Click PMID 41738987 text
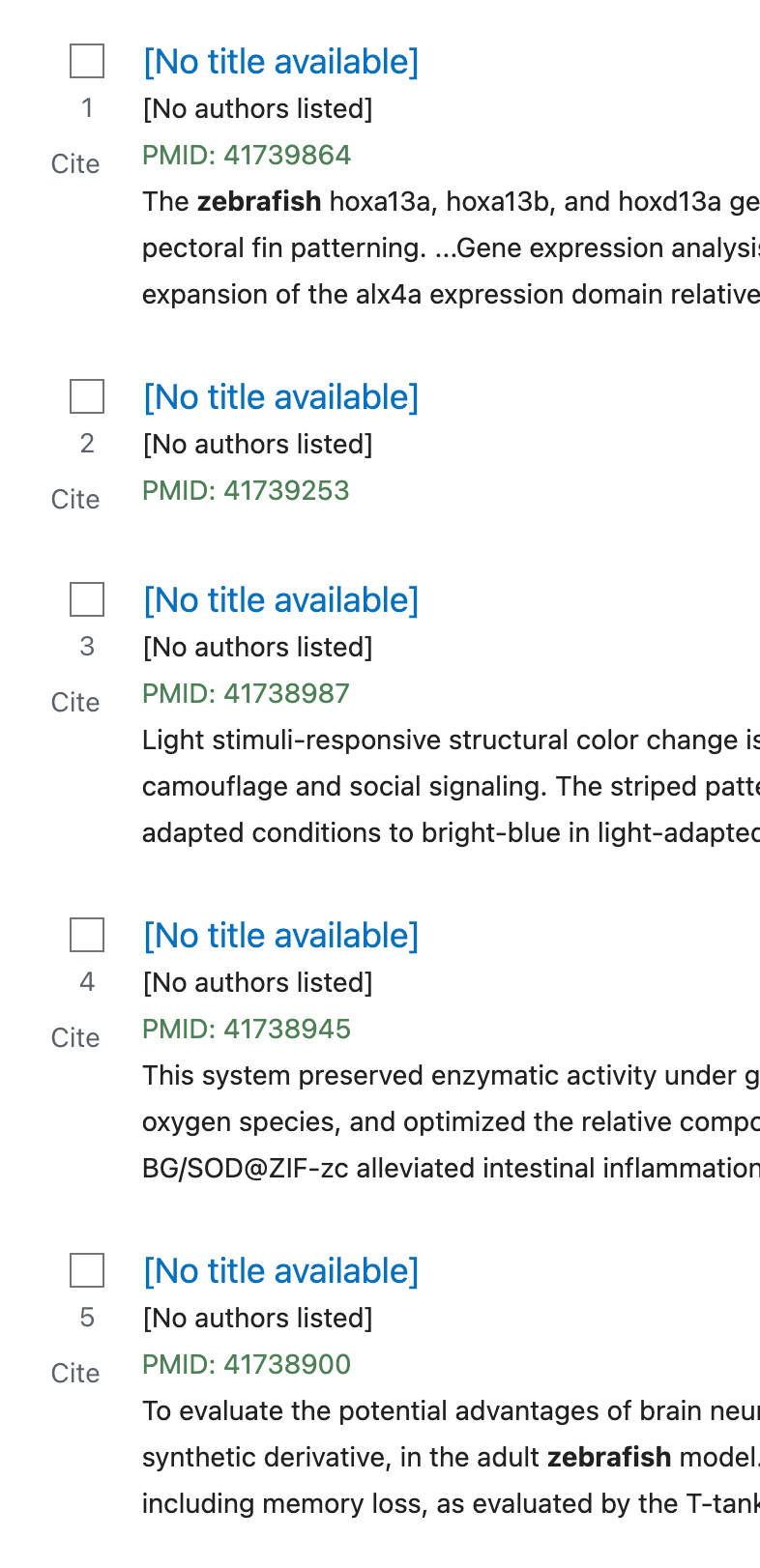760x1568 pixels. pyautogui.click(x=246, y=694)
